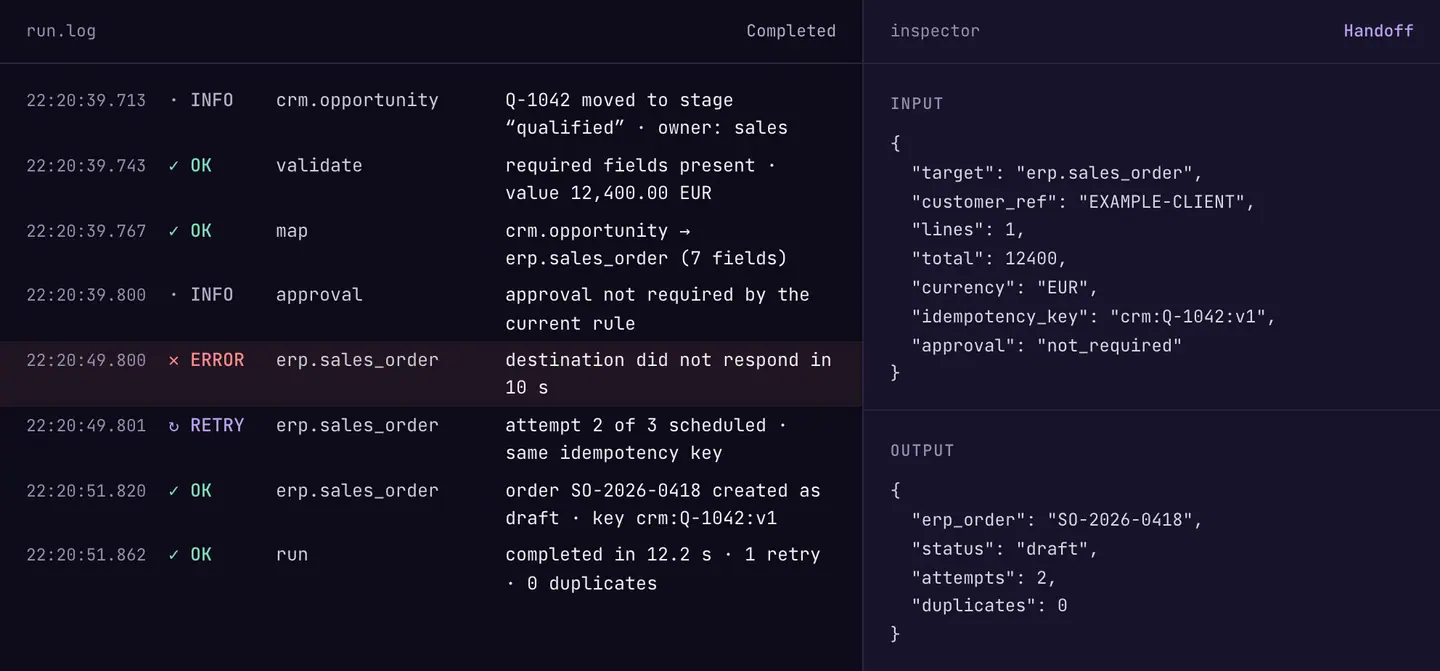Click the "attempts": 2 JSON line
Viewport: 1440px width, 671px height.
(984, 578)
